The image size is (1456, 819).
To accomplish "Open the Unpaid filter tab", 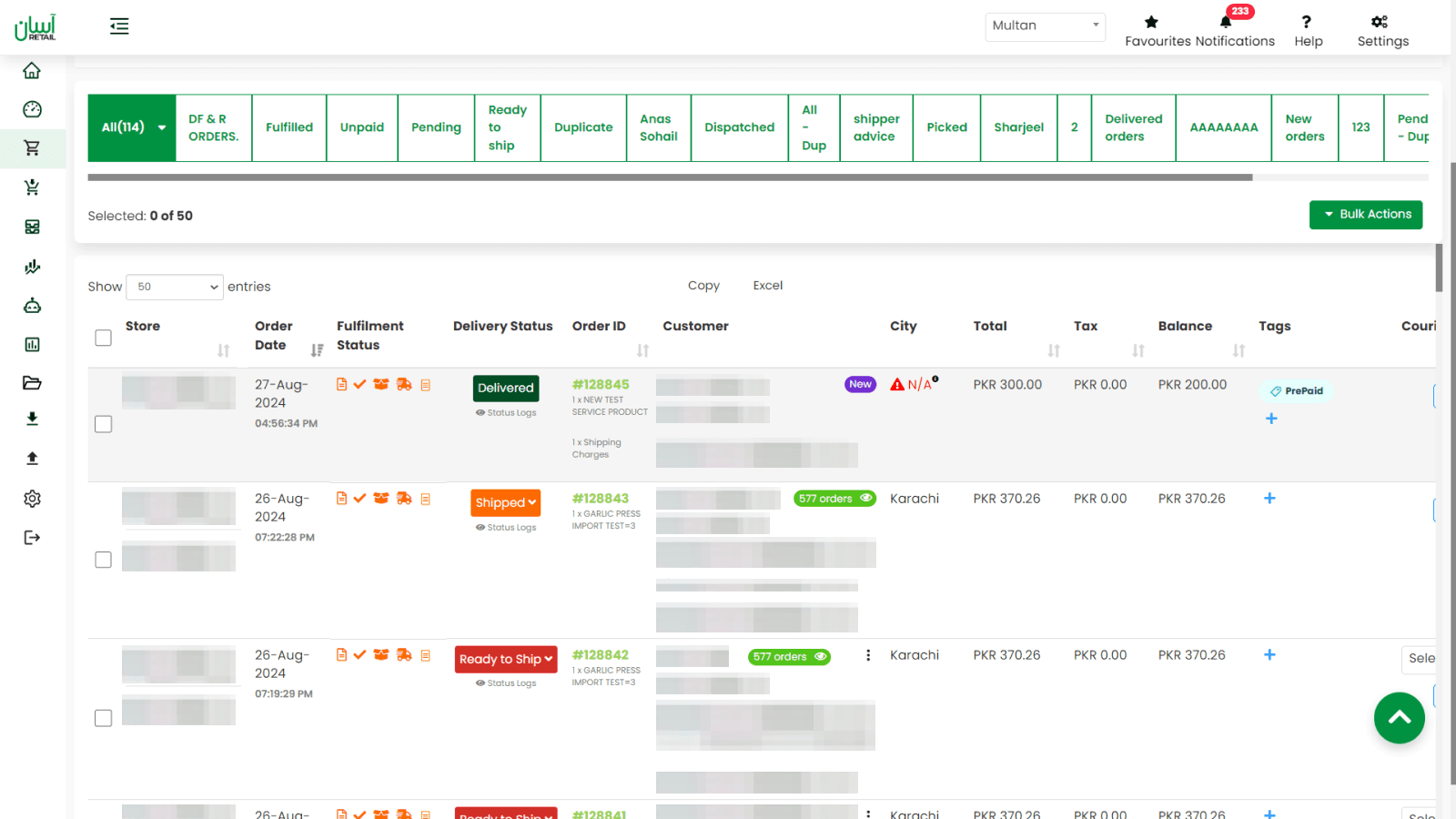I will click(361, 127).
